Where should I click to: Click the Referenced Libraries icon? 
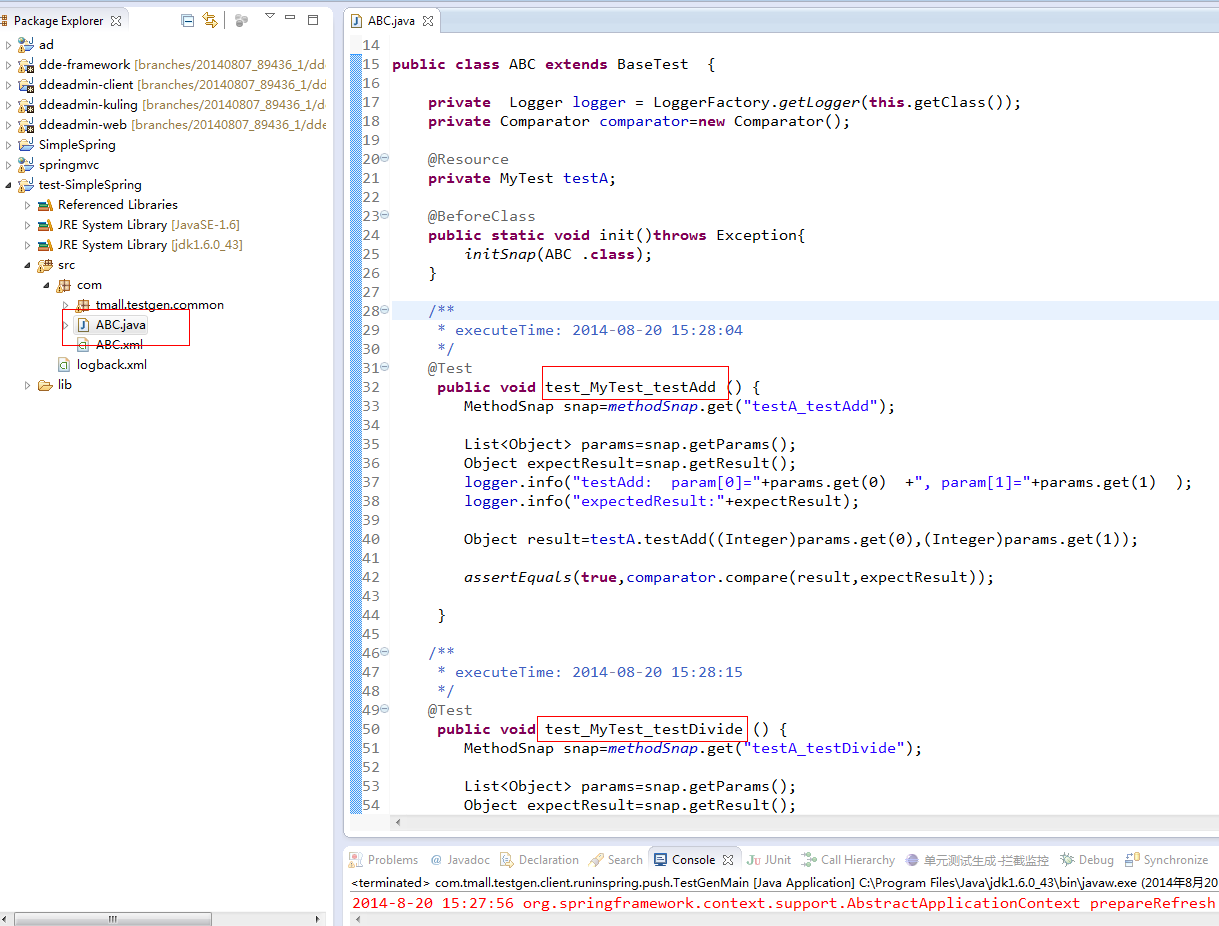45,205
